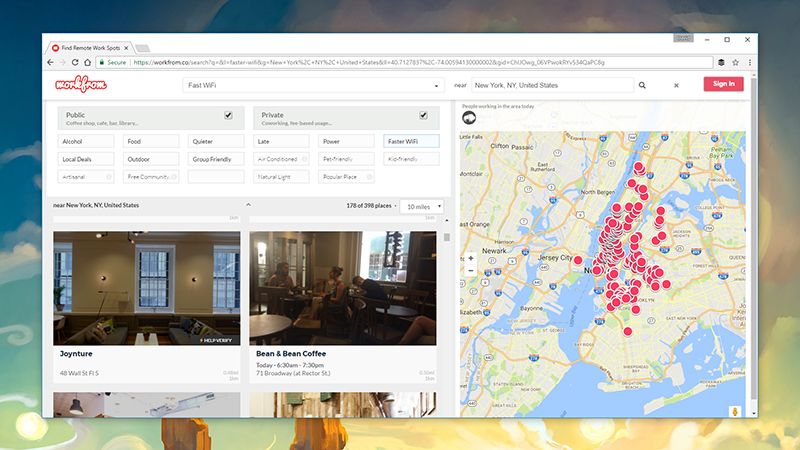
Task: Click arrow next to 178 of 398 places
Action: (395, 206)
